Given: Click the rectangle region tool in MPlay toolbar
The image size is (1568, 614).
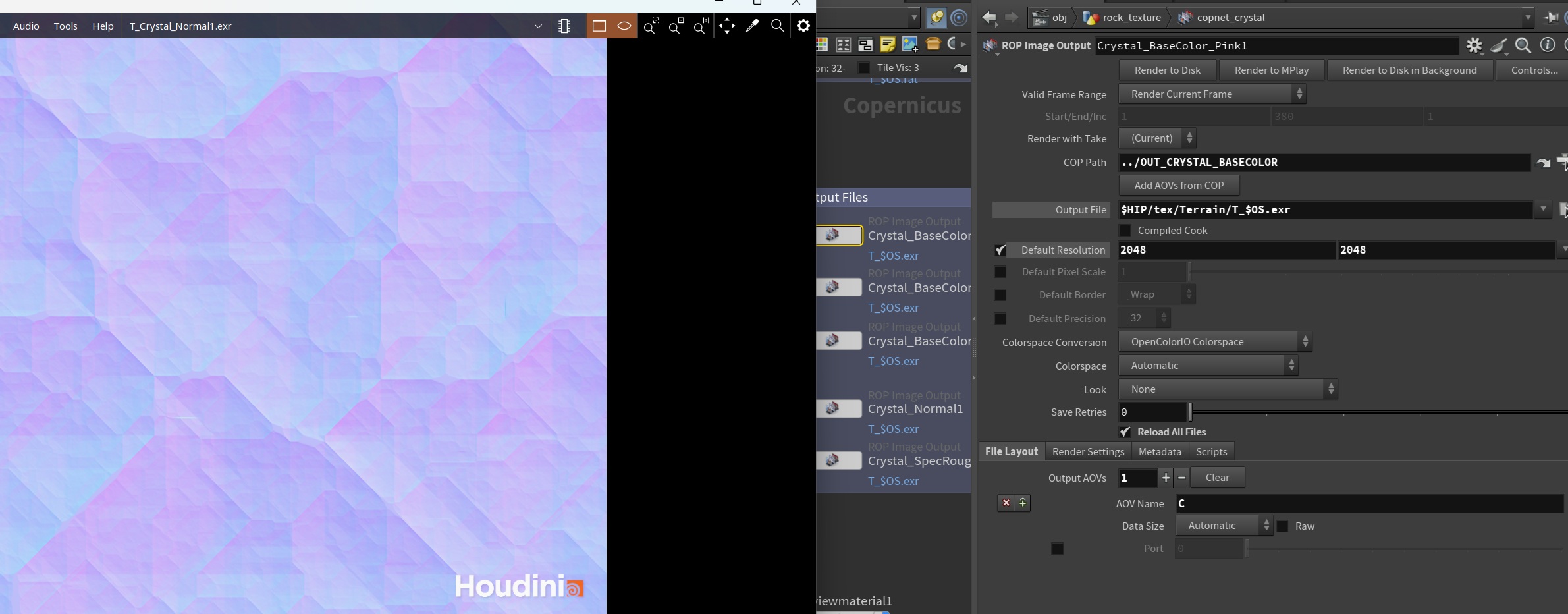Looking at the screenshot, I should pyautogui.click(x=599, y=26).
